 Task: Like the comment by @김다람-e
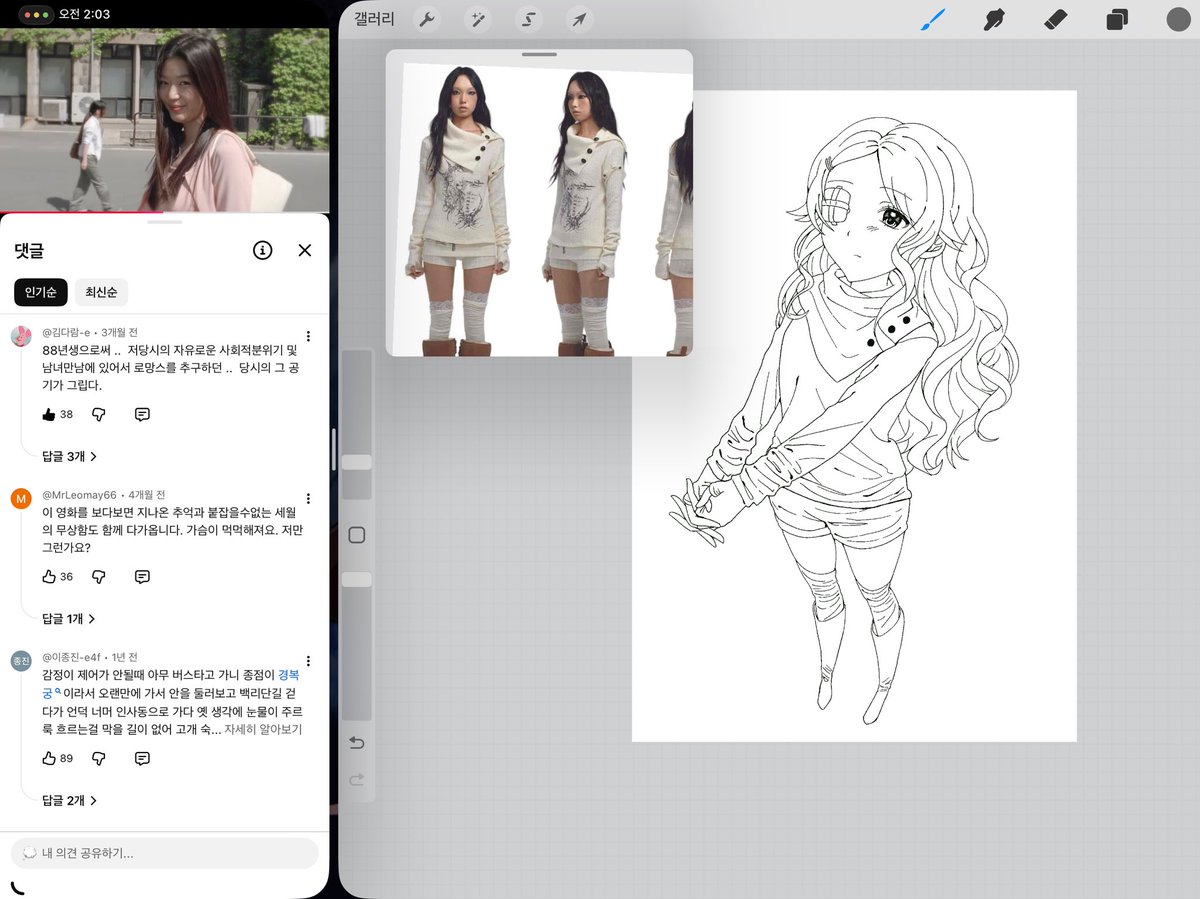pos(49,414)
